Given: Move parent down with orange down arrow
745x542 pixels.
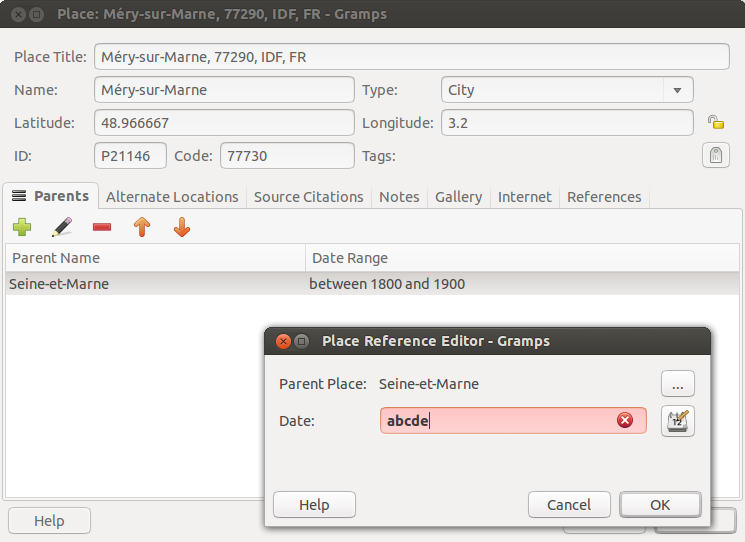Looking at the screenshot, I should tap(181, 227).
